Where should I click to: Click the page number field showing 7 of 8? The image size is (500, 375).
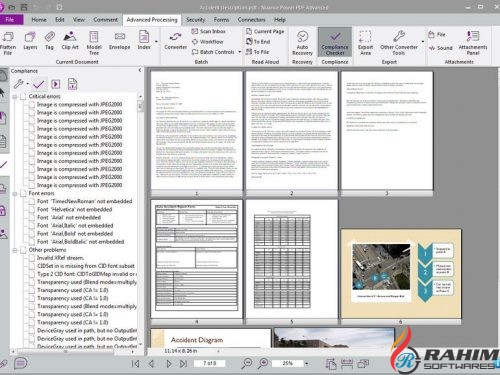click(x=210, y=363)
